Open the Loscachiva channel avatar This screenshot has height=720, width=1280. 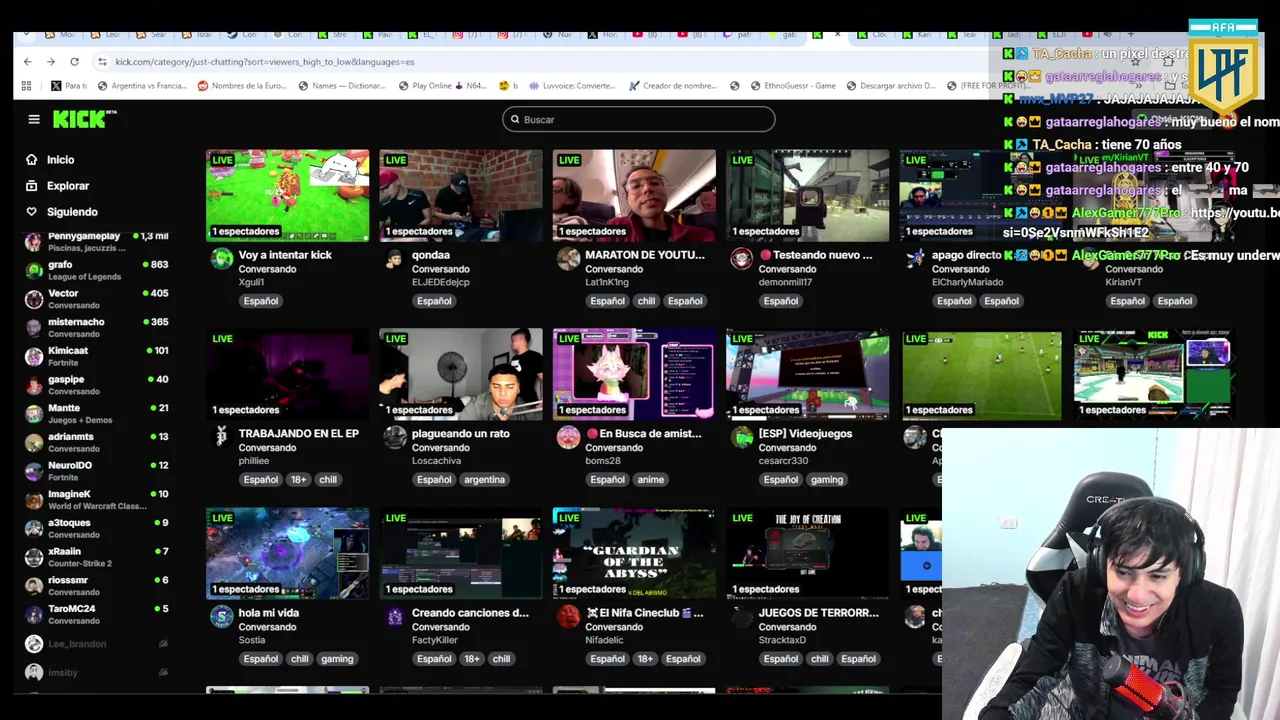click(395, 438)
